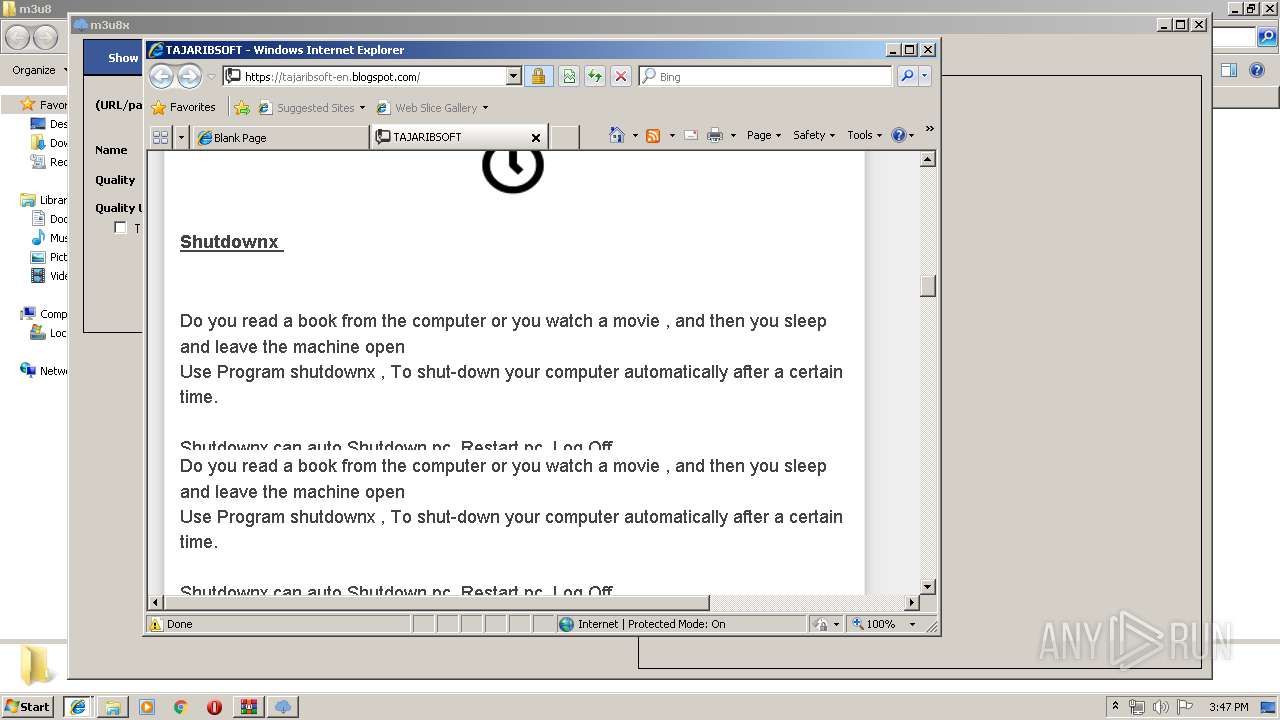Expand the Home button dropdown arrow
Image resolution: width=1280 pixels, height=720 pixels.
click(x=634, y=135)
